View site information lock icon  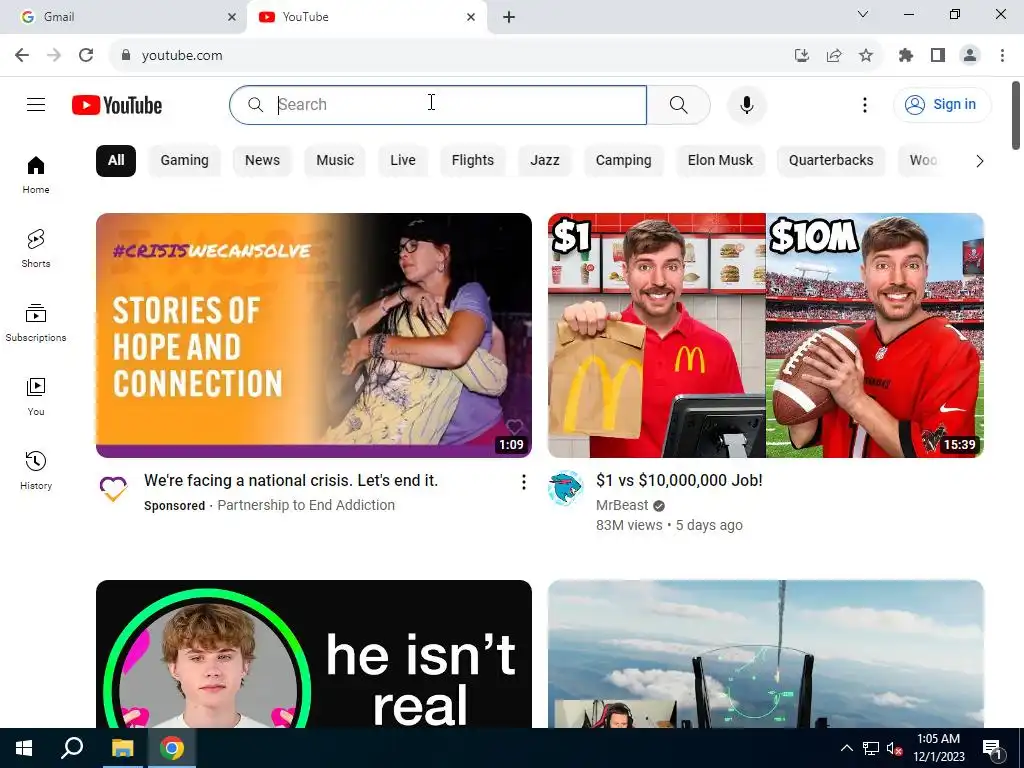126,55
